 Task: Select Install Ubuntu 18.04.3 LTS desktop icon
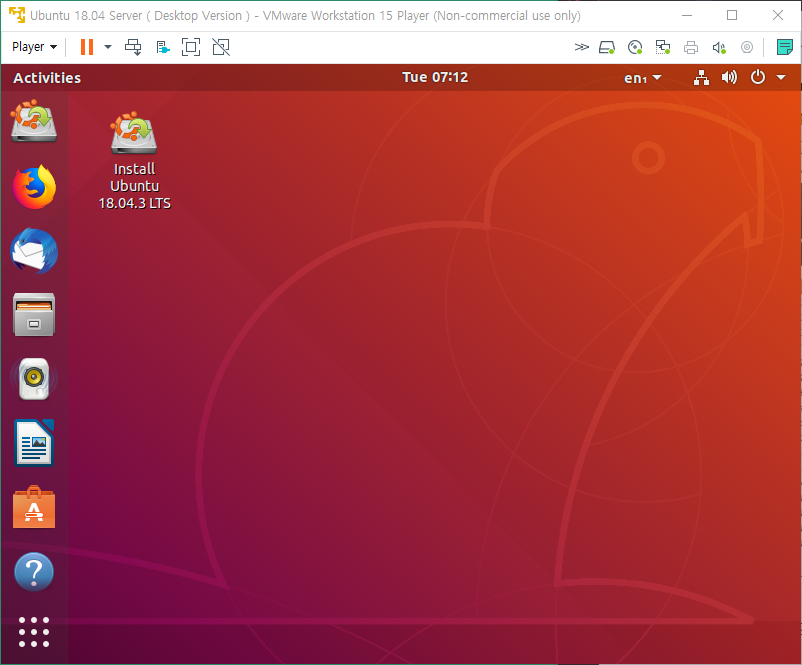(134, 161)
